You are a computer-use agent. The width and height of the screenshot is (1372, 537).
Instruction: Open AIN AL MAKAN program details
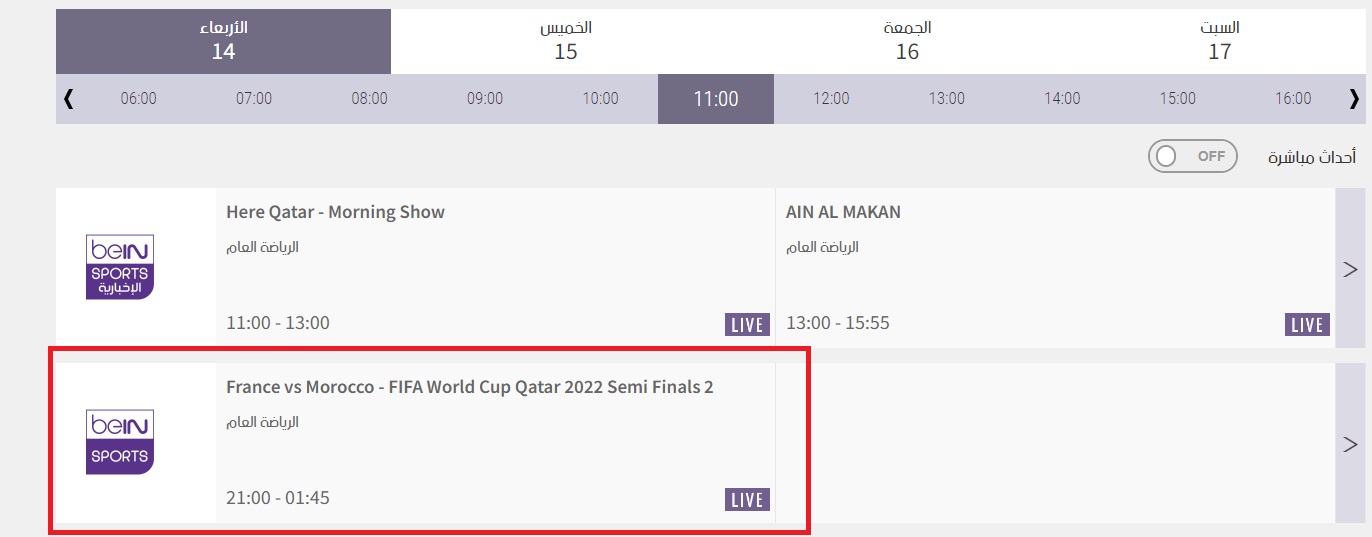(x=843, y=212)
